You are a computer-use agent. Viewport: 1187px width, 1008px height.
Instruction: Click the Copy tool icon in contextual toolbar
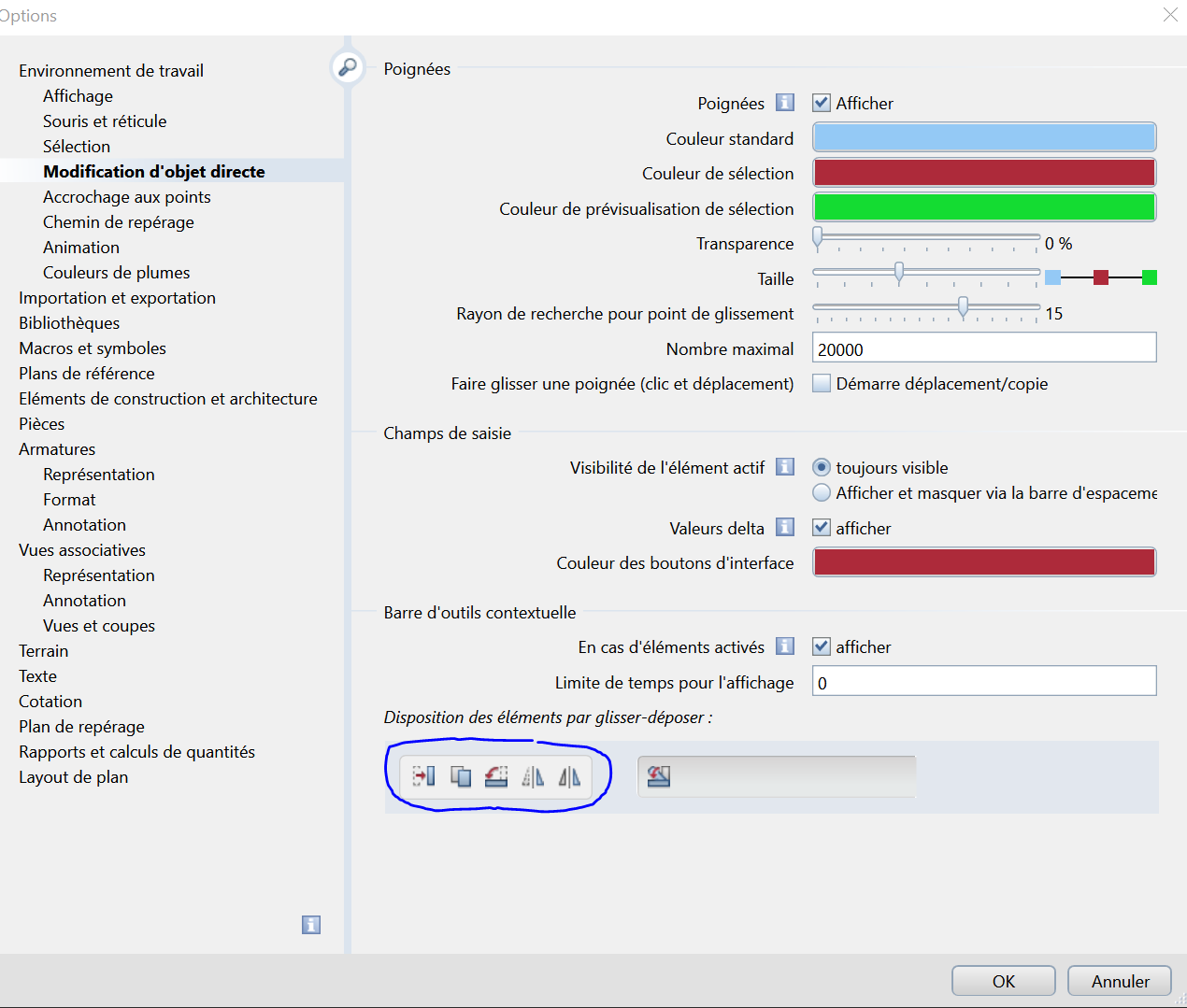click(x=460, y=776)
